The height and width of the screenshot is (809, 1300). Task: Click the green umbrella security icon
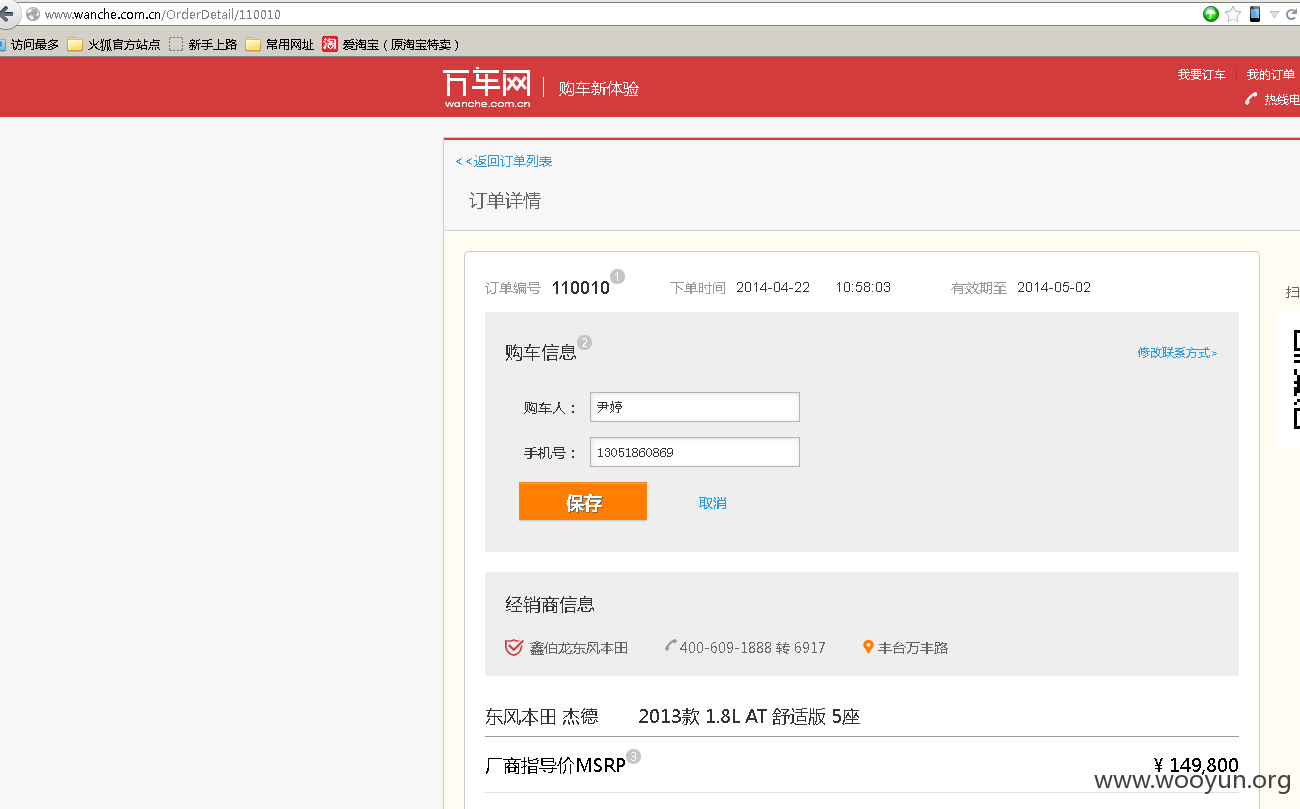tap(1211, 14)
